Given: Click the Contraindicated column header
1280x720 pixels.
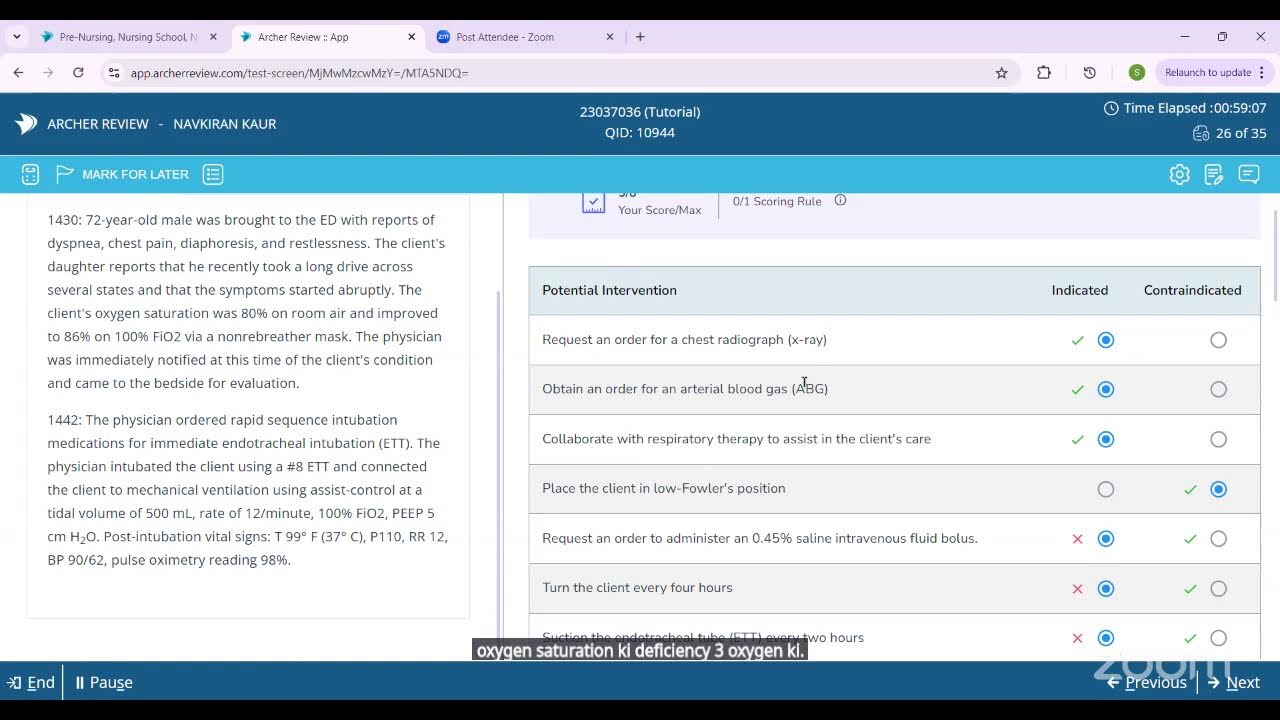Looking at the screenshot, I should click(1192, 290).
